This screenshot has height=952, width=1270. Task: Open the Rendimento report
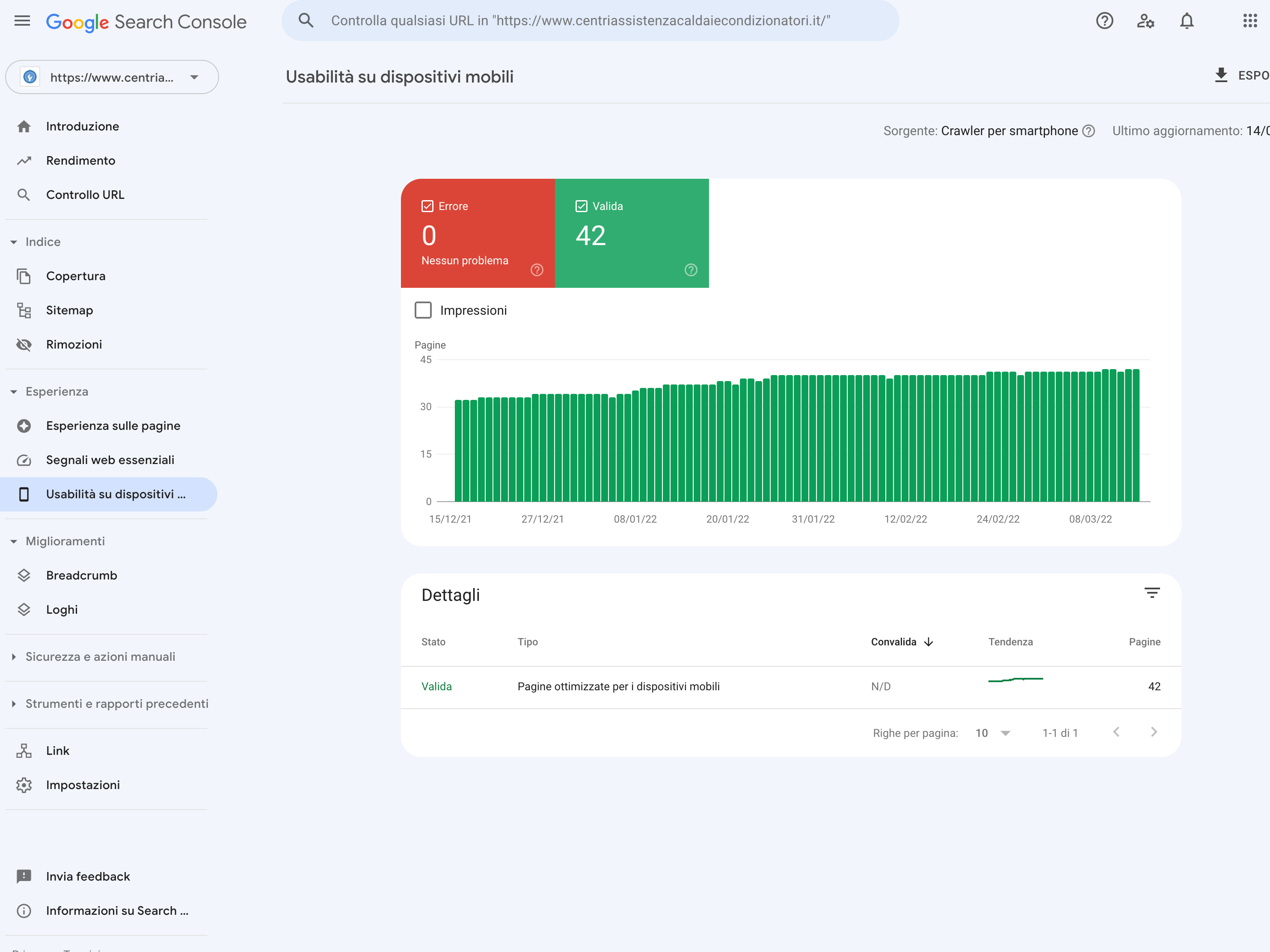80,161
